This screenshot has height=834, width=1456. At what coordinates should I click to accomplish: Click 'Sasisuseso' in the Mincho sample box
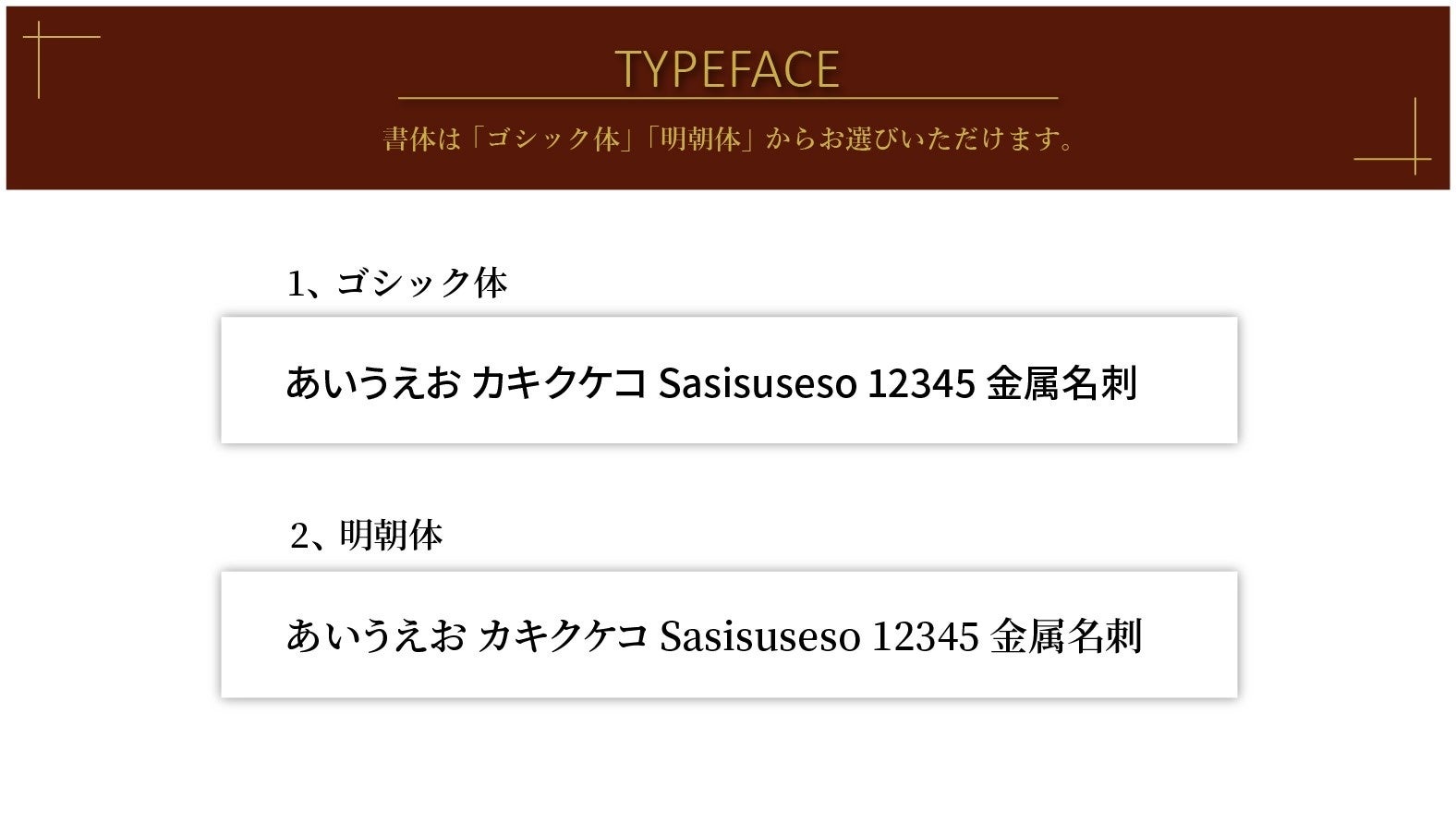point(759,636)
